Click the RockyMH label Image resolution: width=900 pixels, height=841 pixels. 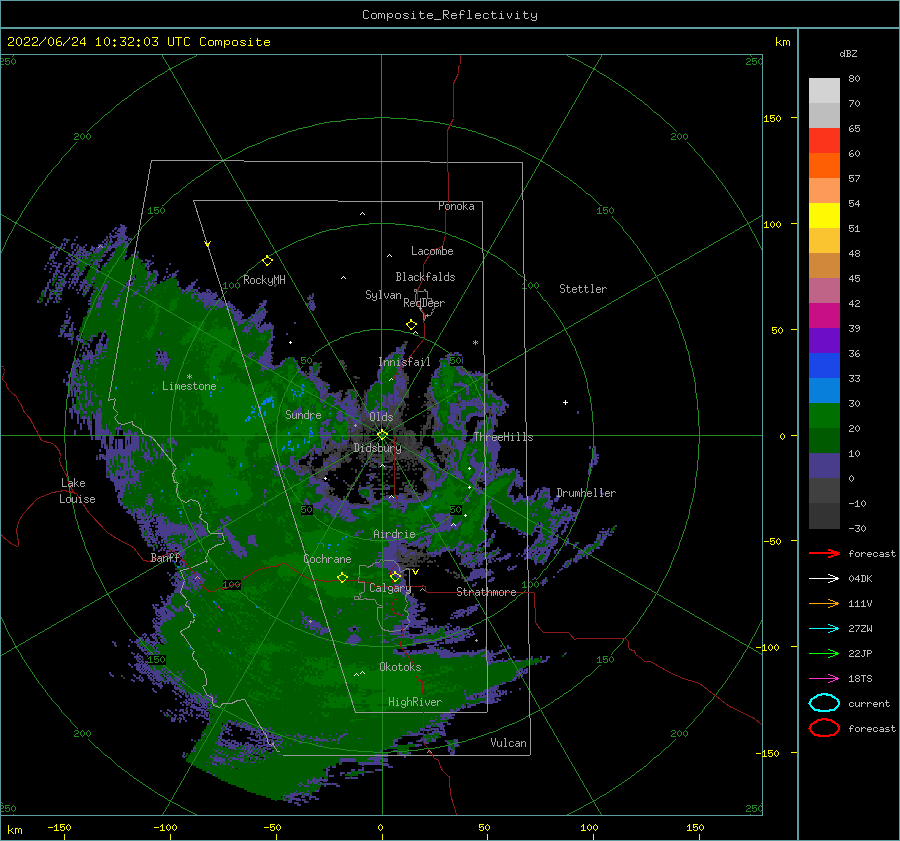(264, 280)
